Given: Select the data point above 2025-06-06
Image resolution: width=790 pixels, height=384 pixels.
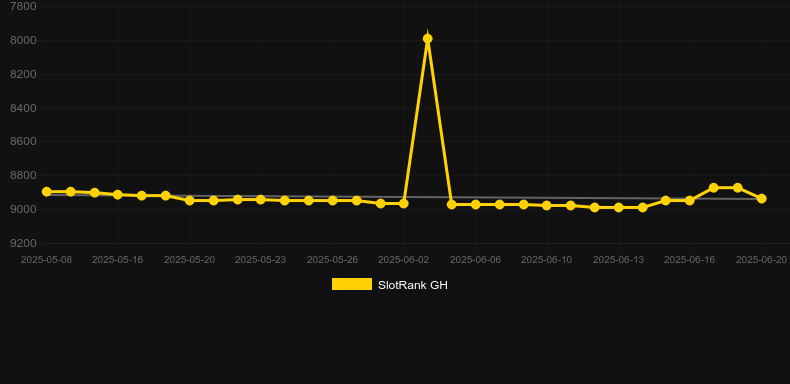Looking at the screenshot, I should (x=476, y=205).
